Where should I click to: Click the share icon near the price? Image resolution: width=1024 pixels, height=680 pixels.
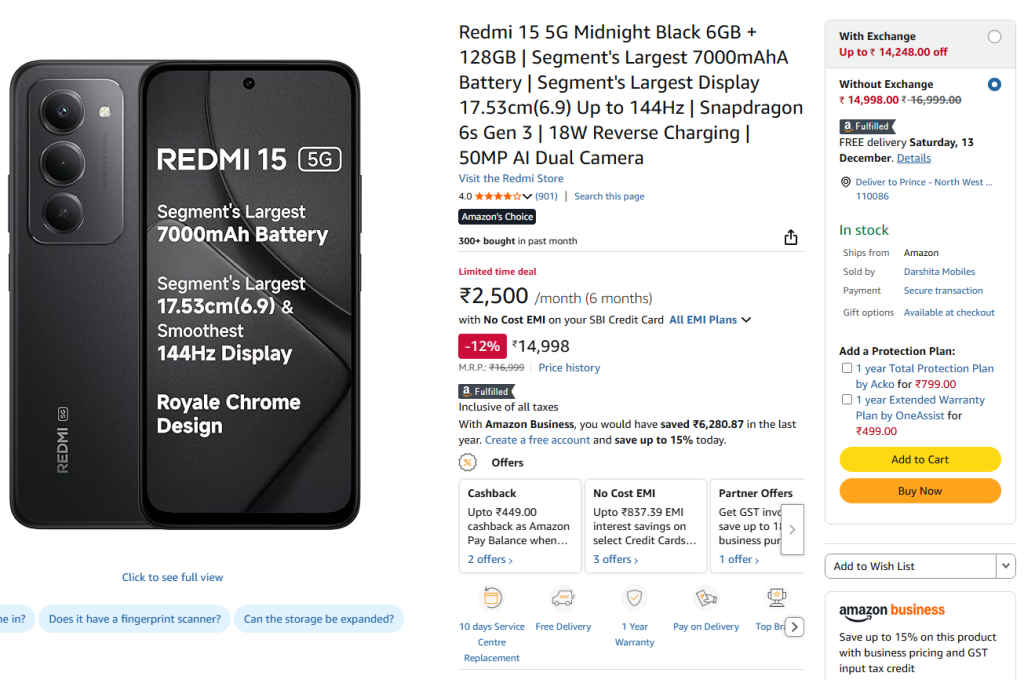tap(790, 237)
